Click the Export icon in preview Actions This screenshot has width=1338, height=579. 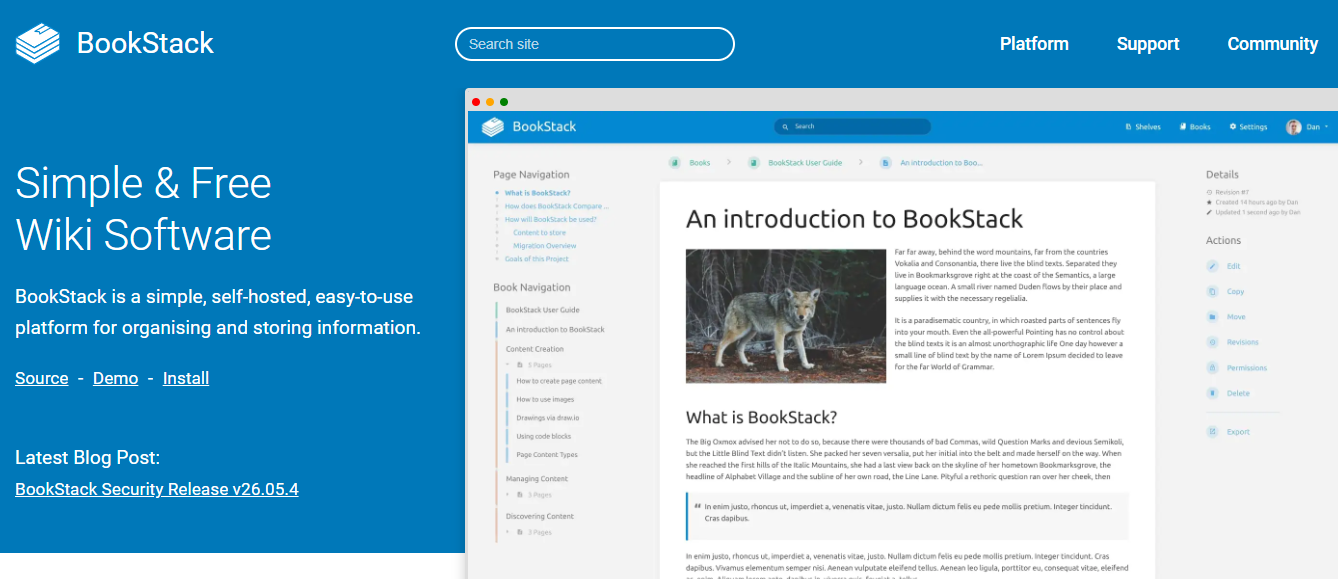(1212, 432)
